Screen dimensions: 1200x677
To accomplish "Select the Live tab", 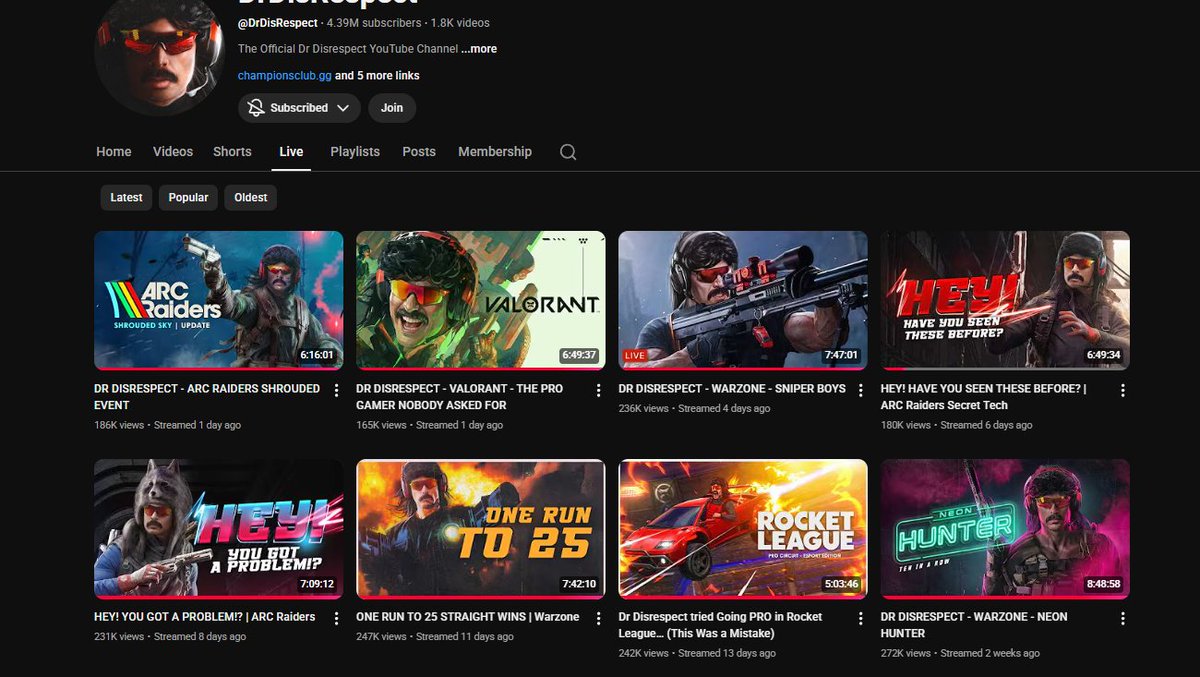I will coord(291,152).
